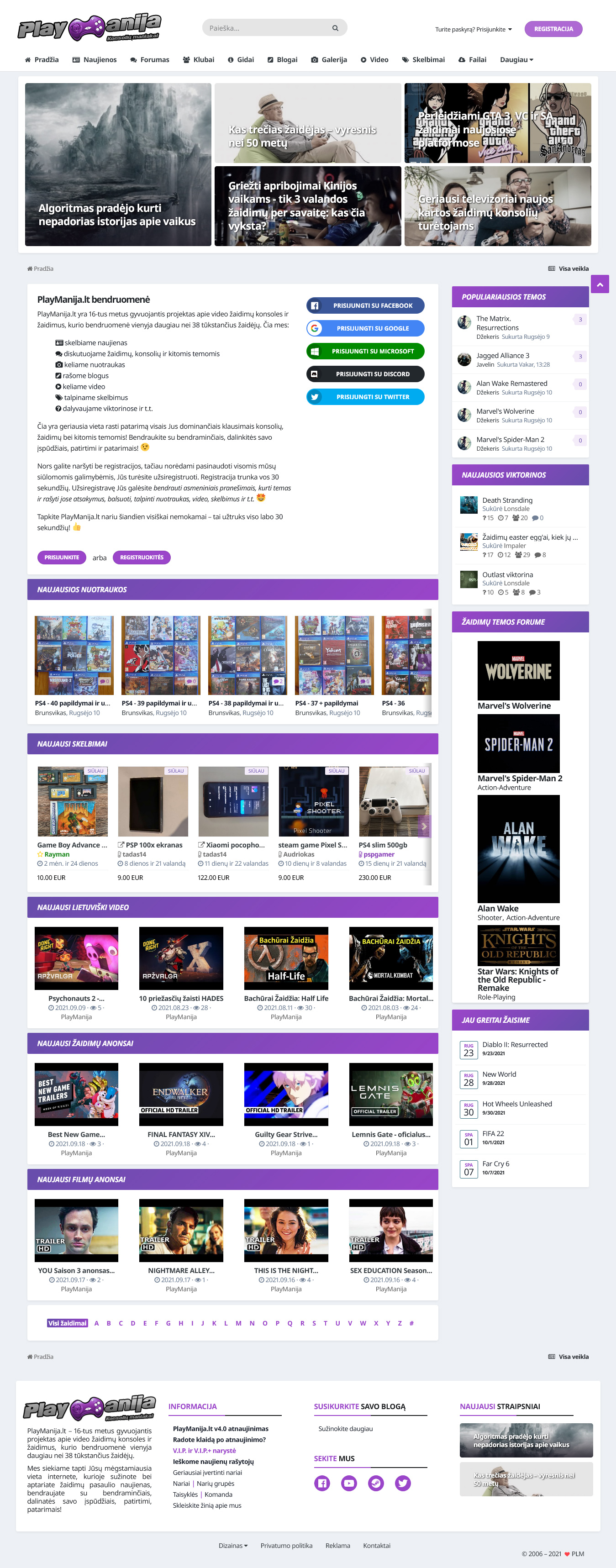The width and height of the screenshot is (616, 1568).
Task: Open Komanda footer link
Action: tap(219, 1494)
